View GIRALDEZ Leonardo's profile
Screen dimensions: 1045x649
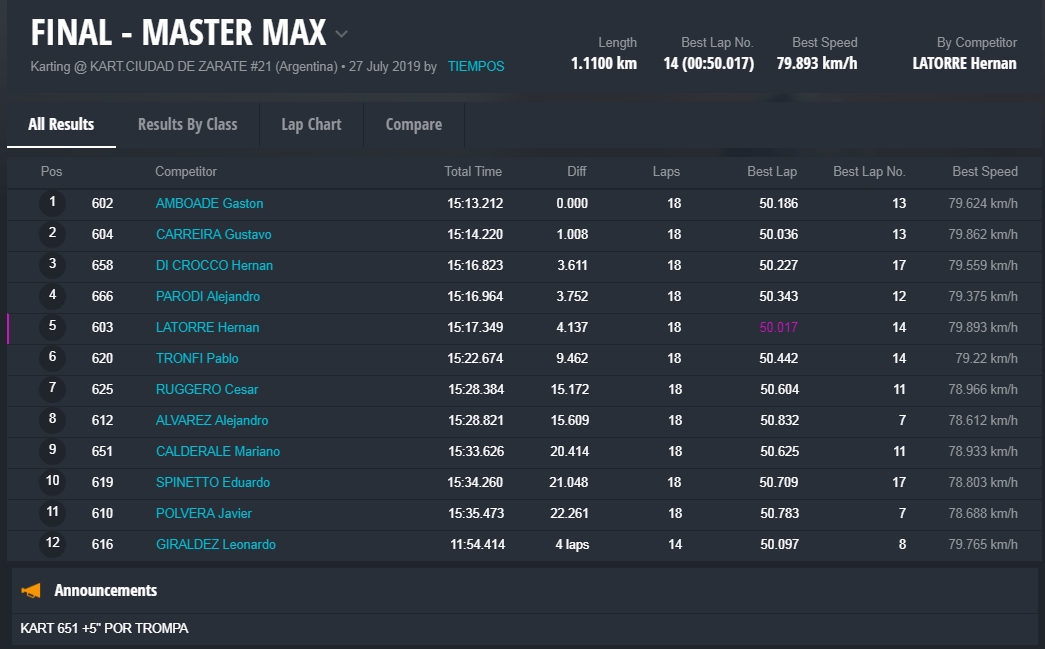(215, 544)
